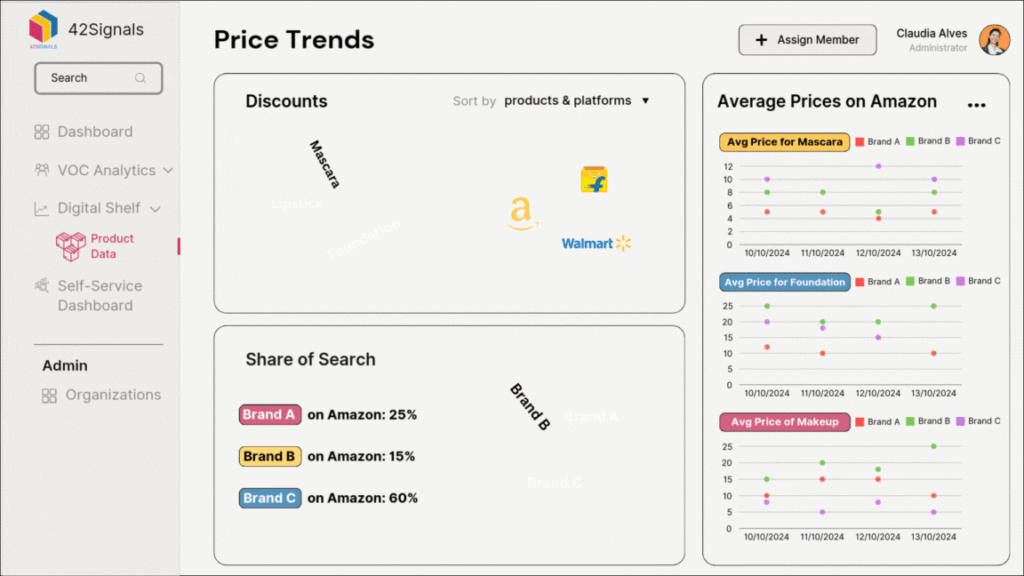
Task: Click inside the Search field
Action: click(98, 78)
